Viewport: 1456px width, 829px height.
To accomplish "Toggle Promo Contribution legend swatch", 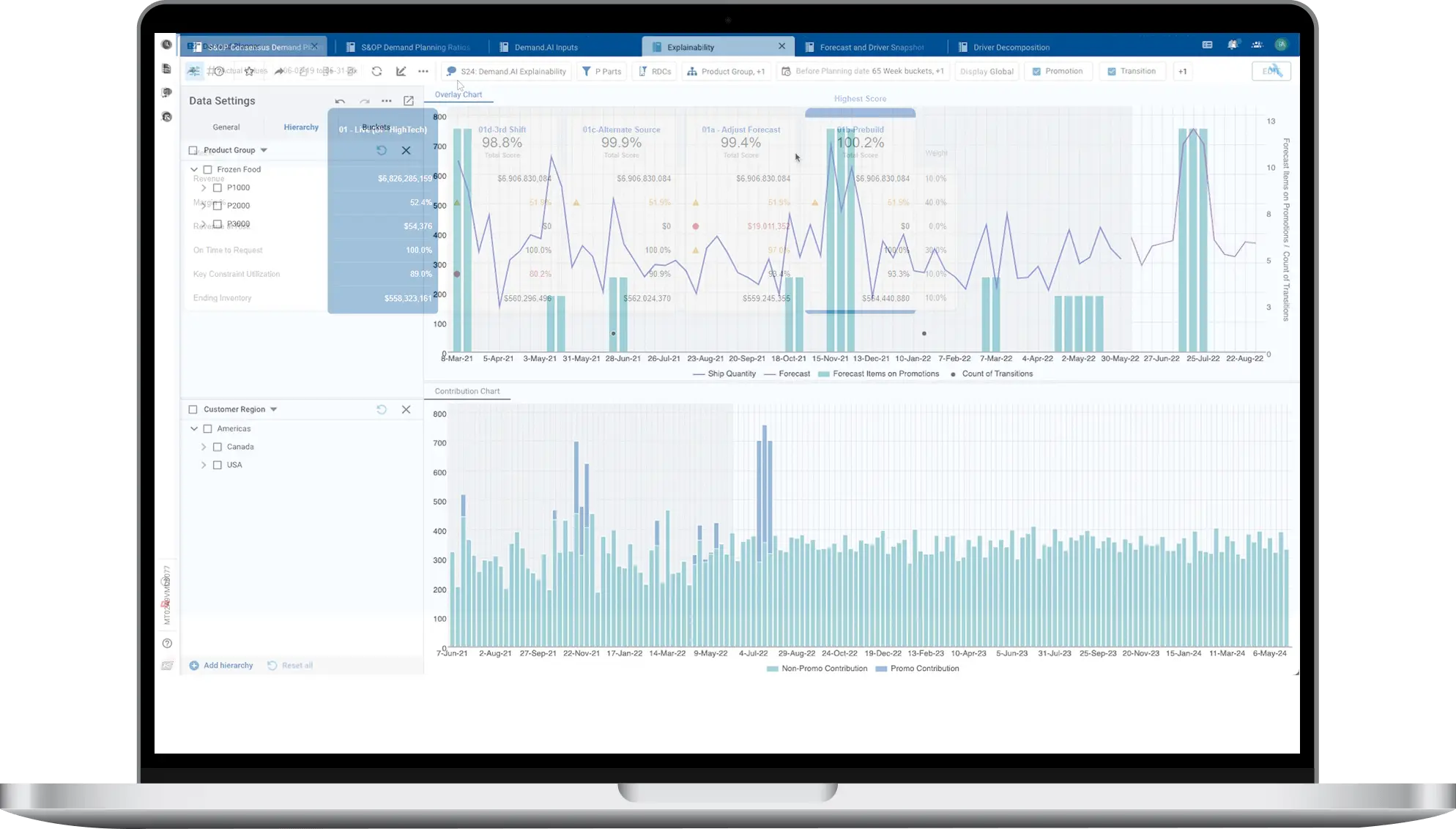I will point(881,669).
